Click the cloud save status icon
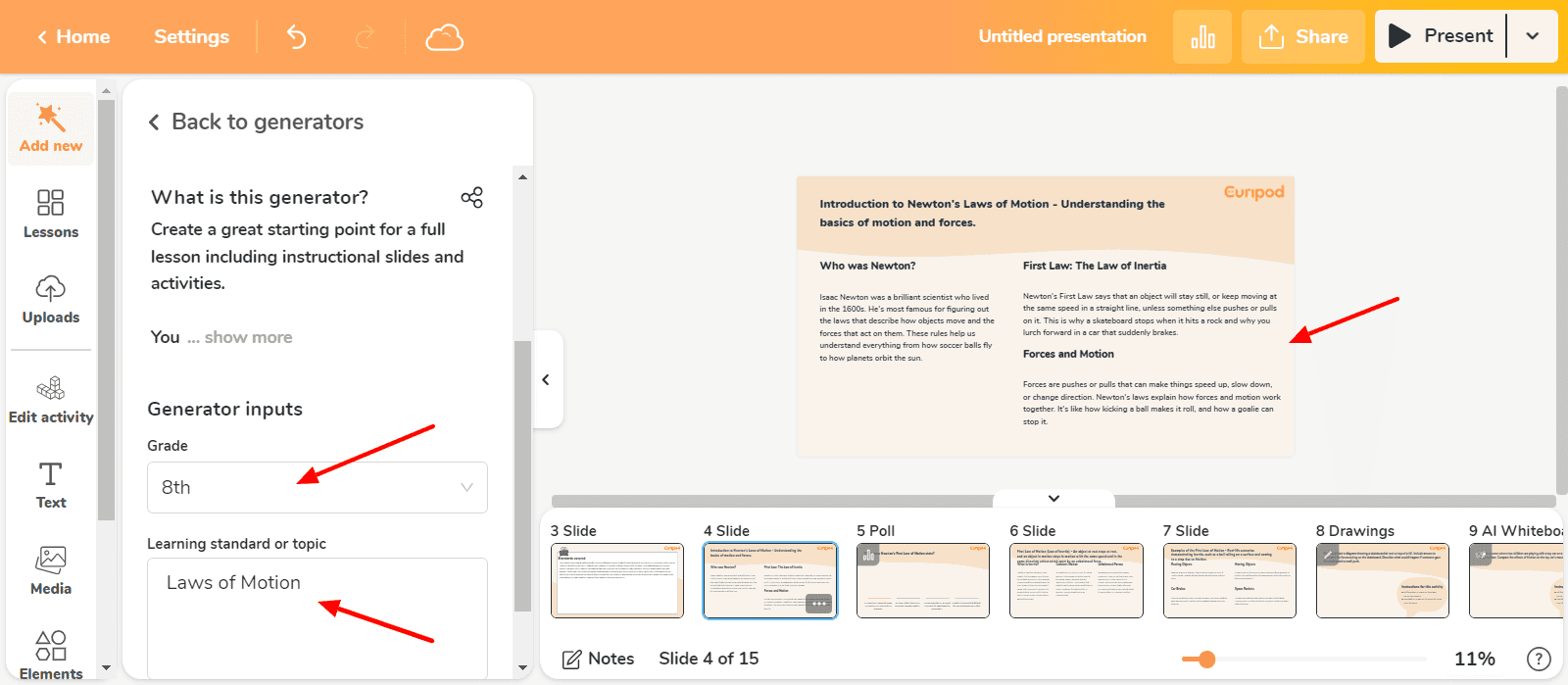 pos(444,37)
